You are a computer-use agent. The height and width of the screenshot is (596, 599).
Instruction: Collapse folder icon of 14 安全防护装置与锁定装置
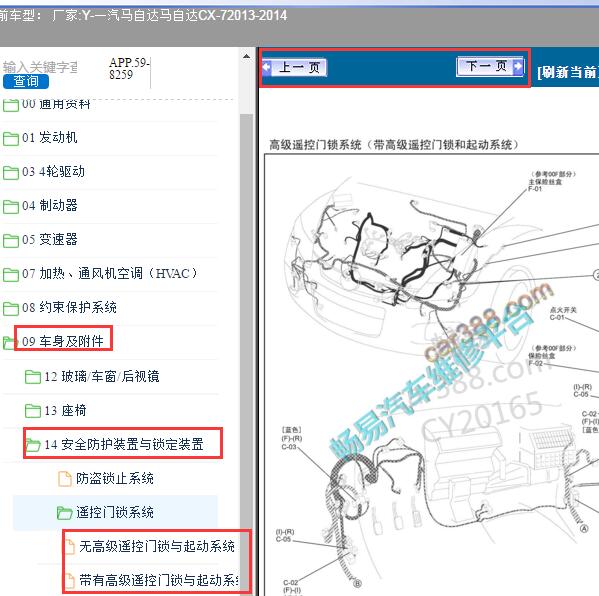coord(33,445)
